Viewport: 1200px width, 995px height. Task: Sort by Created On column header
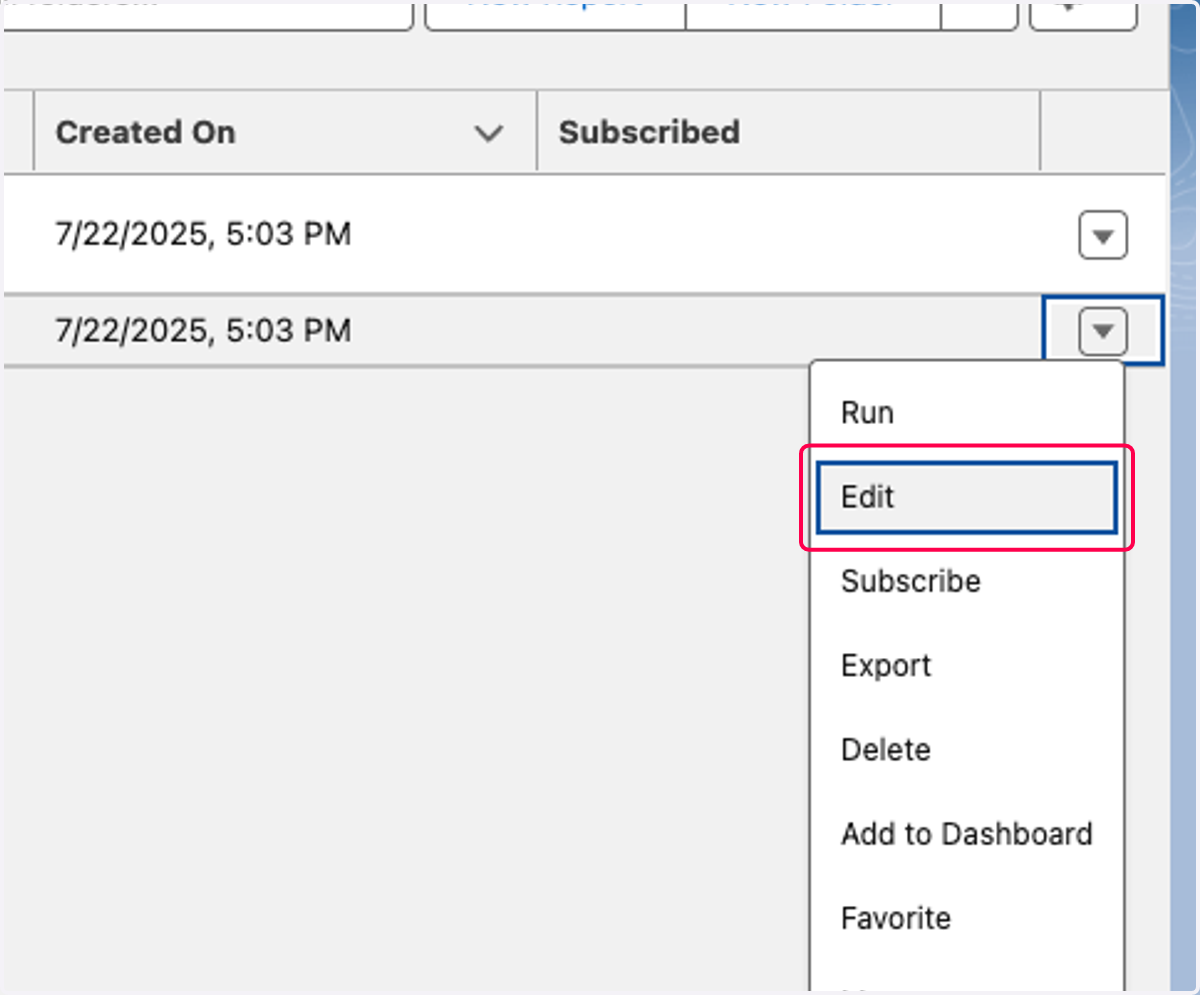coord(145,132)
